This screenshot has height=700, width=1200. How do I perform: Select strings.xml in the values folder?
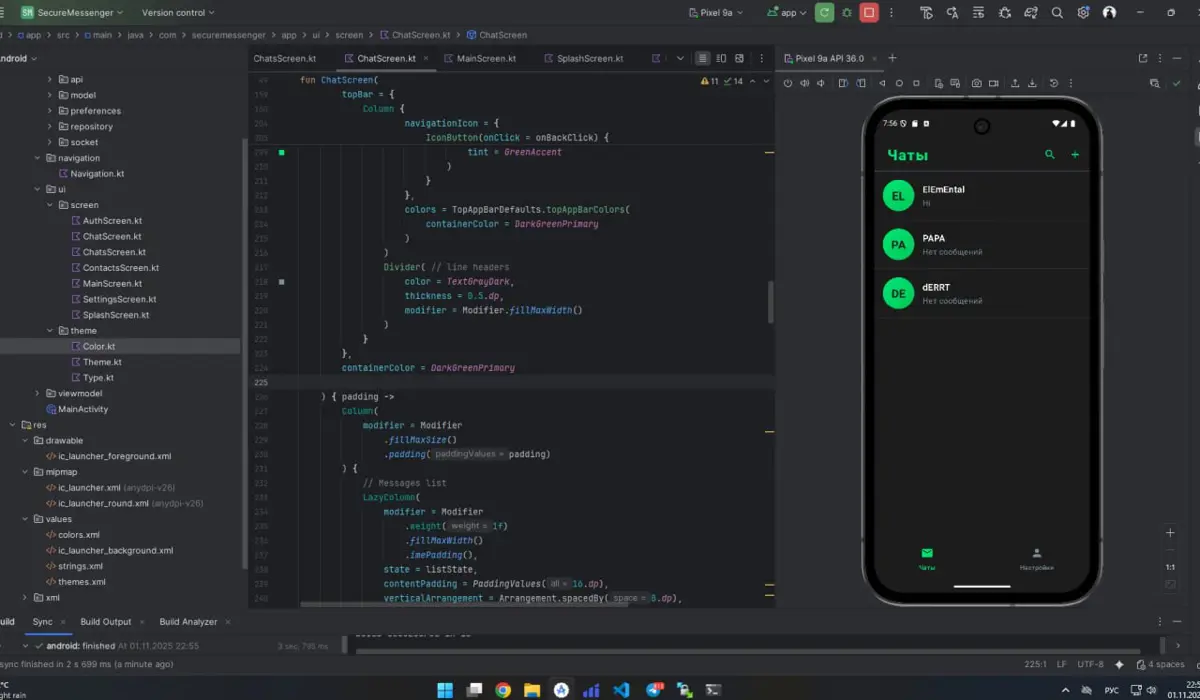80,566
